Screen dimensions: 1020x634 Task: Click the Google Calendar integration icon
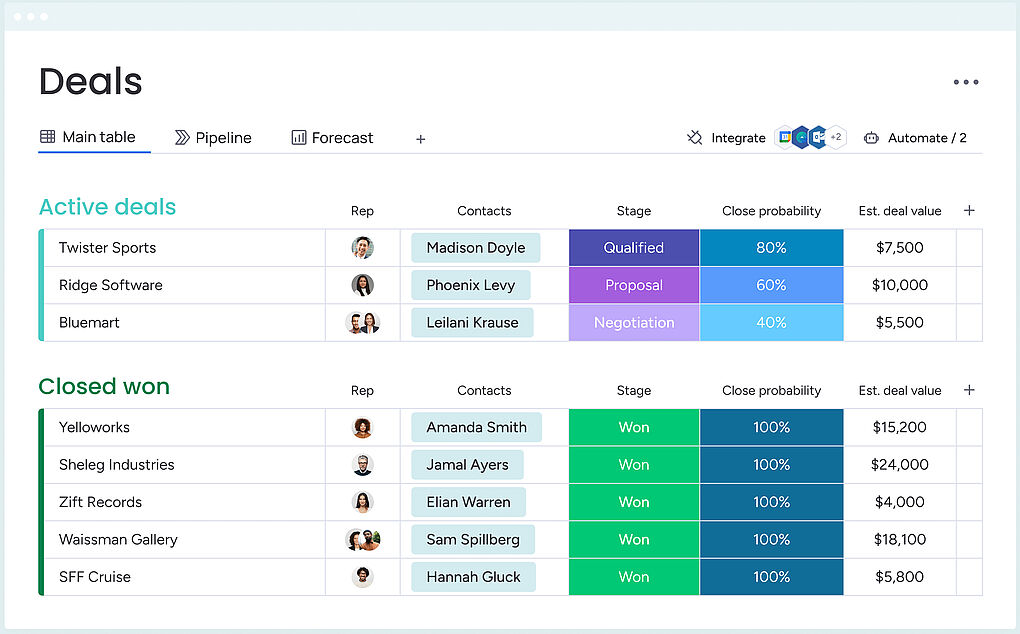[x=786, y=137]
